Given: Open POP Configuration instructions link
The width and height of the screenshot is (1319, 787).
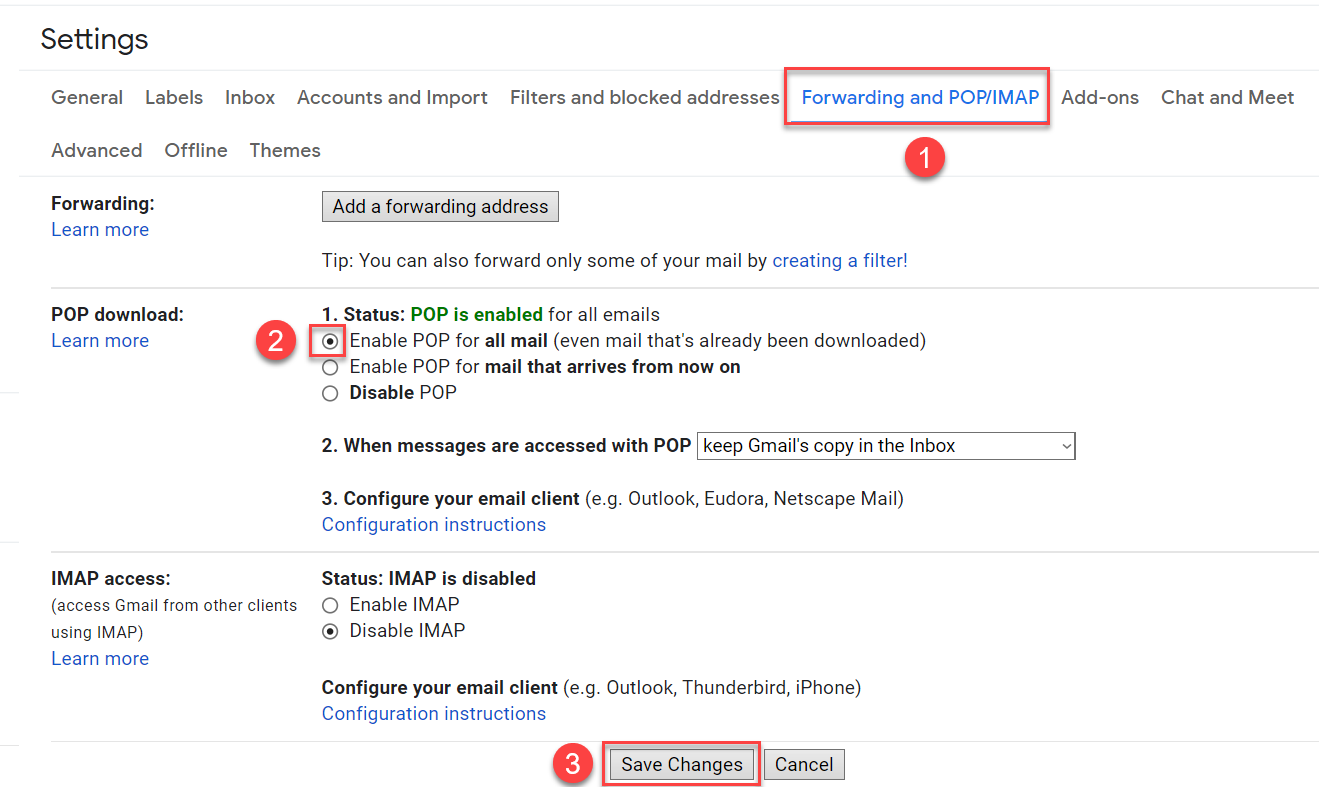Looking at the screenshot, I should 434,525.
